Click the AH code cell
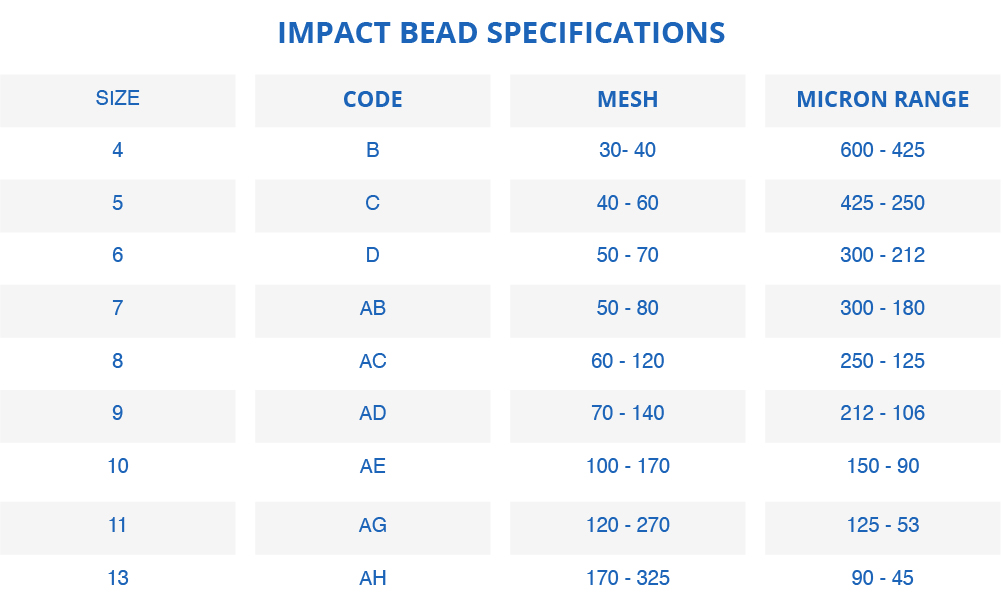Screen dimensions: 1003x614 tap(373, 578)
